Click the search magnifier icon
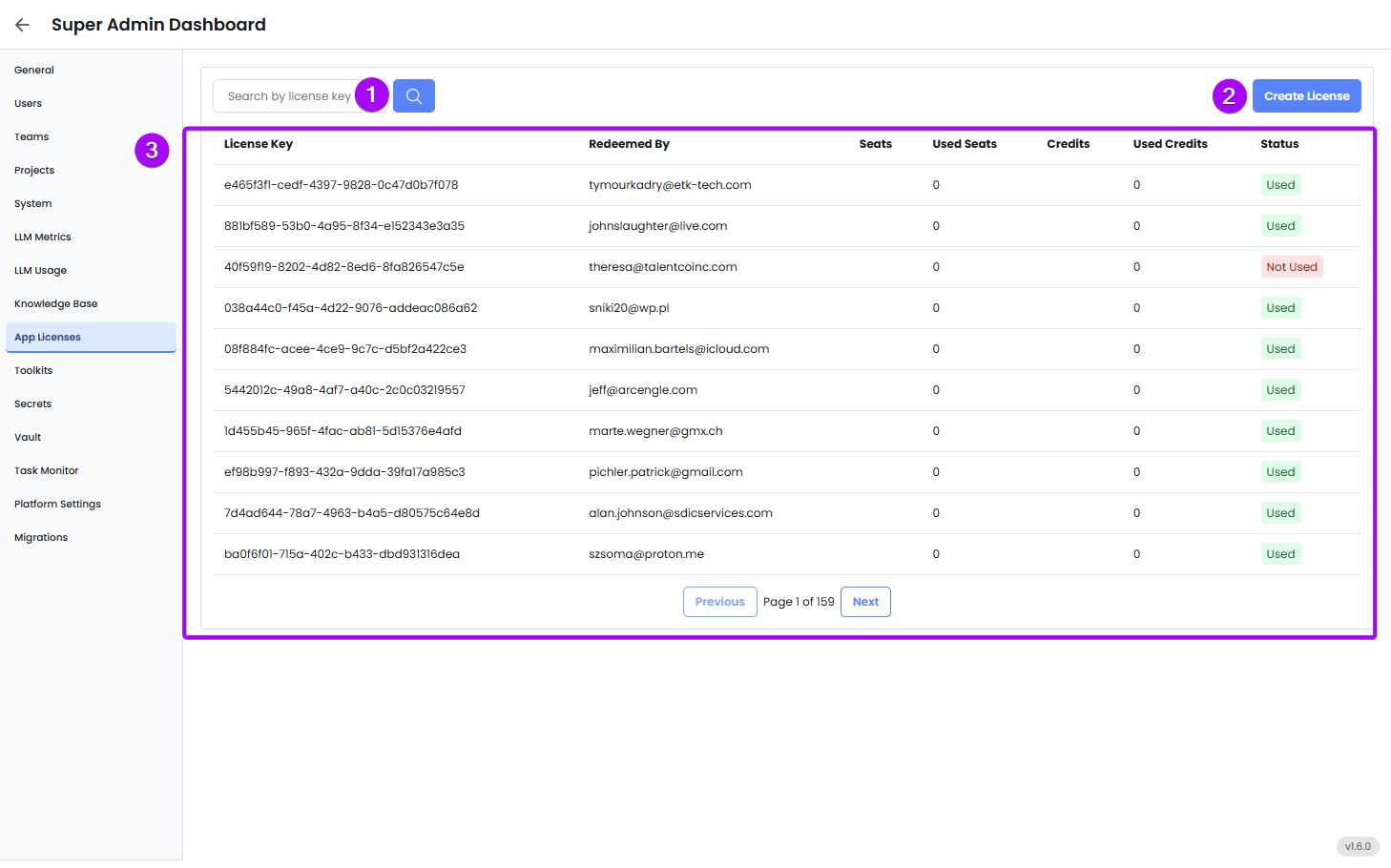The image size is (1391, 868). (413, 95)
